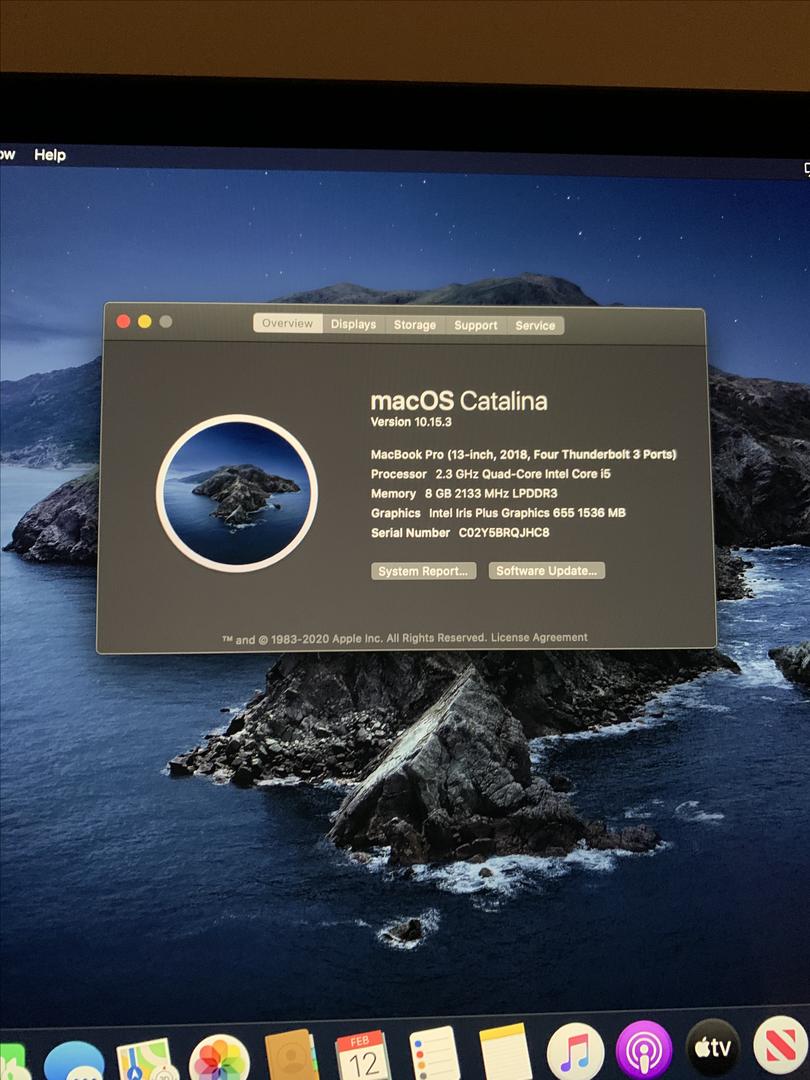Click the macOS Catalina island logo image
The width and height of the screenshot is (810, 1080).
pyautogui.click(x=237, y=493)
